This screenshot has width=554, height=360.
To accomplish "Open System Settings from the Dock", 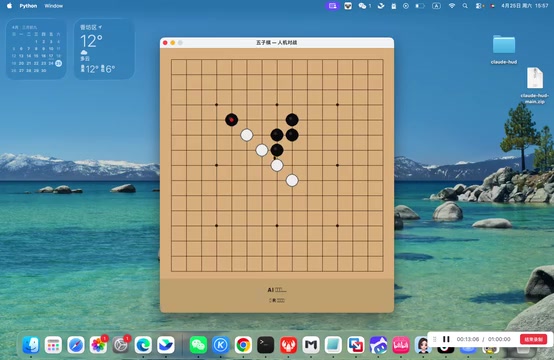I will point(121,345).
